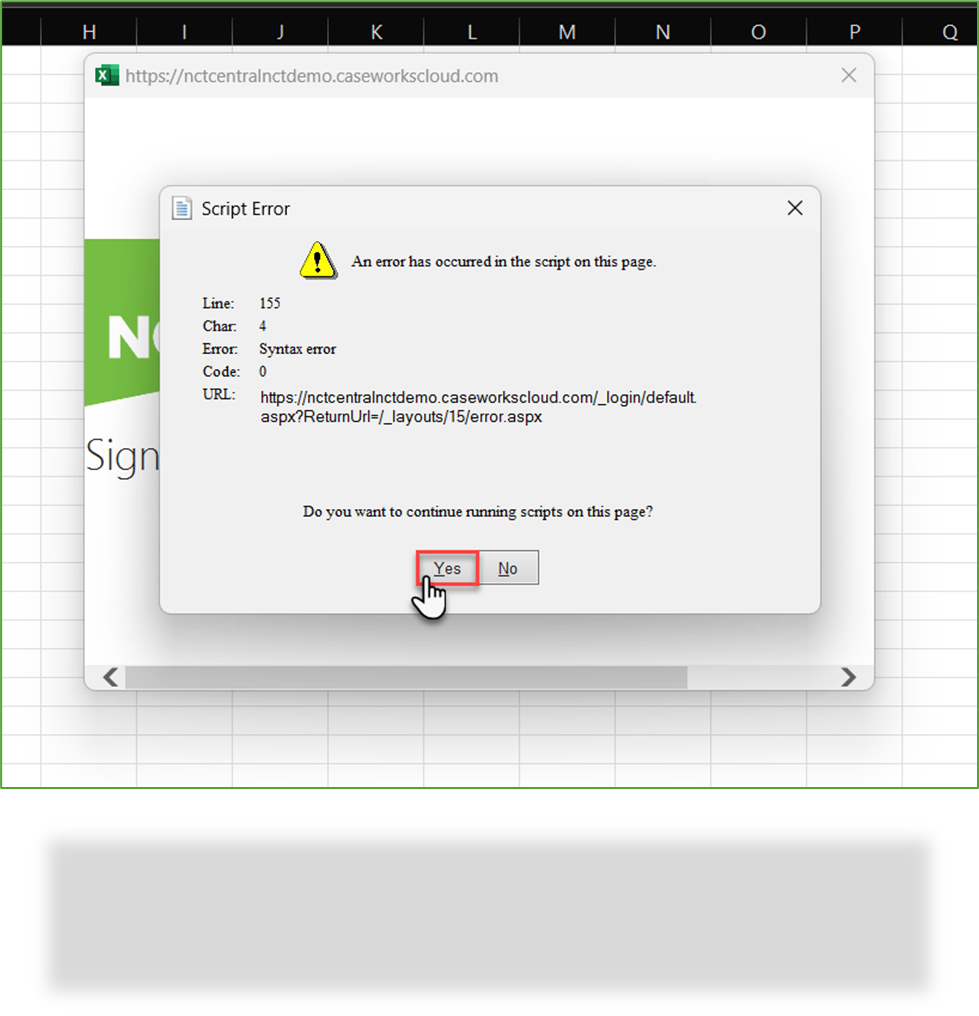Click the Excel icon in the popup title bar

[106, 74]
